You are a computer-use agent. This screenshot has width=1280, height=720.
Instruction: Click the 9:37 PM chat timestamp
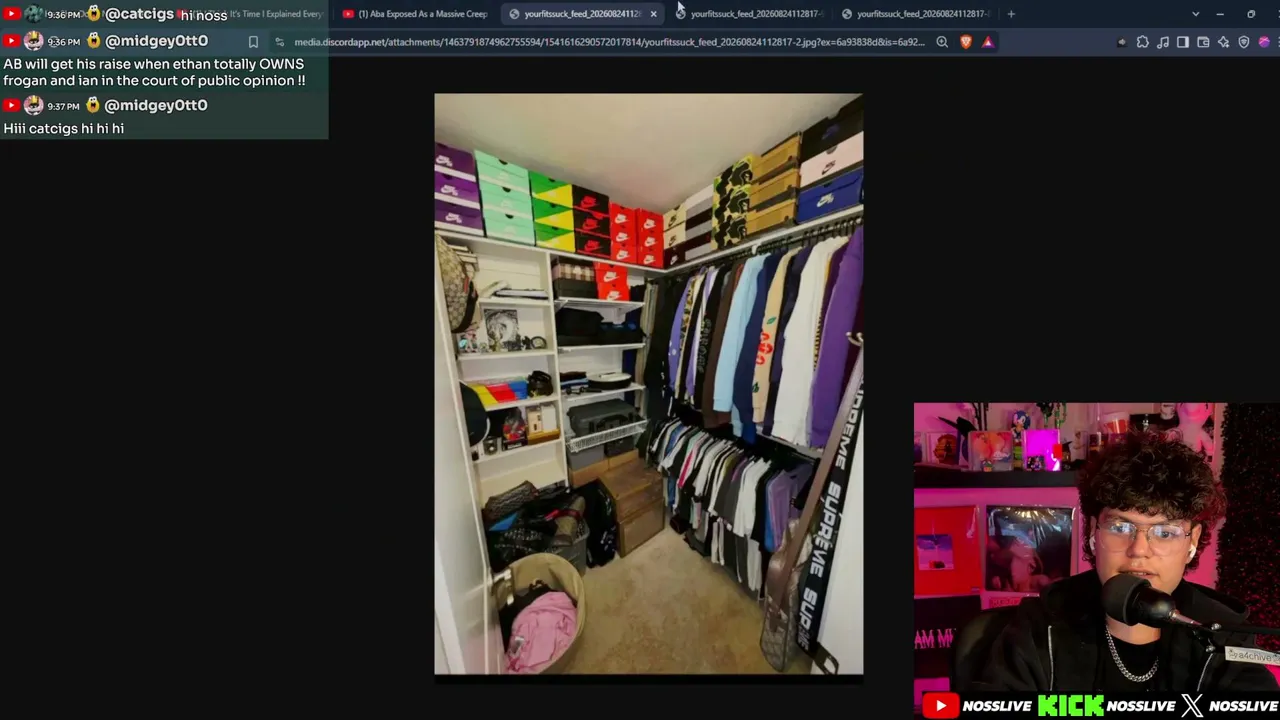(65, 106)
